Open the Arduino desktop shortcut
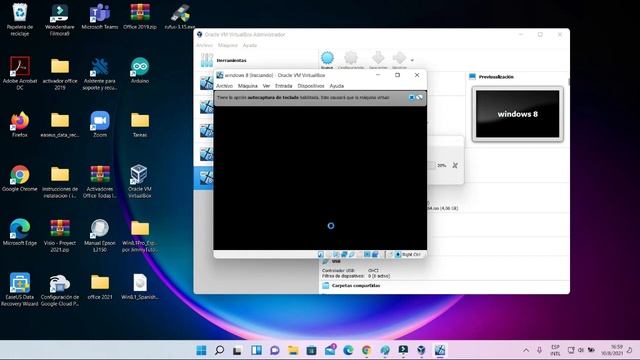 pos(140,70)
